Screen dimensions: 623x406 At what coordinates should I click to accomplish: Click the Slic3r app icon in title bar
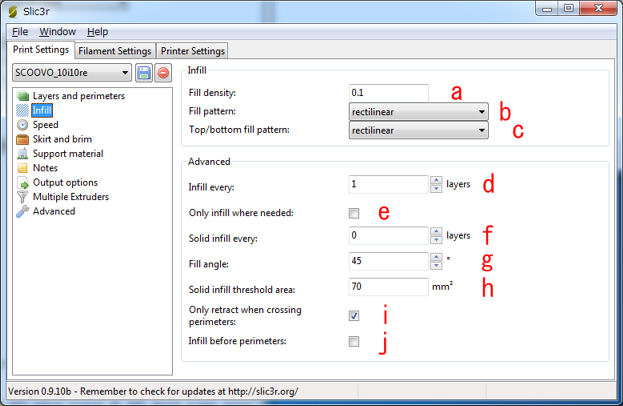tap(13, 12)
